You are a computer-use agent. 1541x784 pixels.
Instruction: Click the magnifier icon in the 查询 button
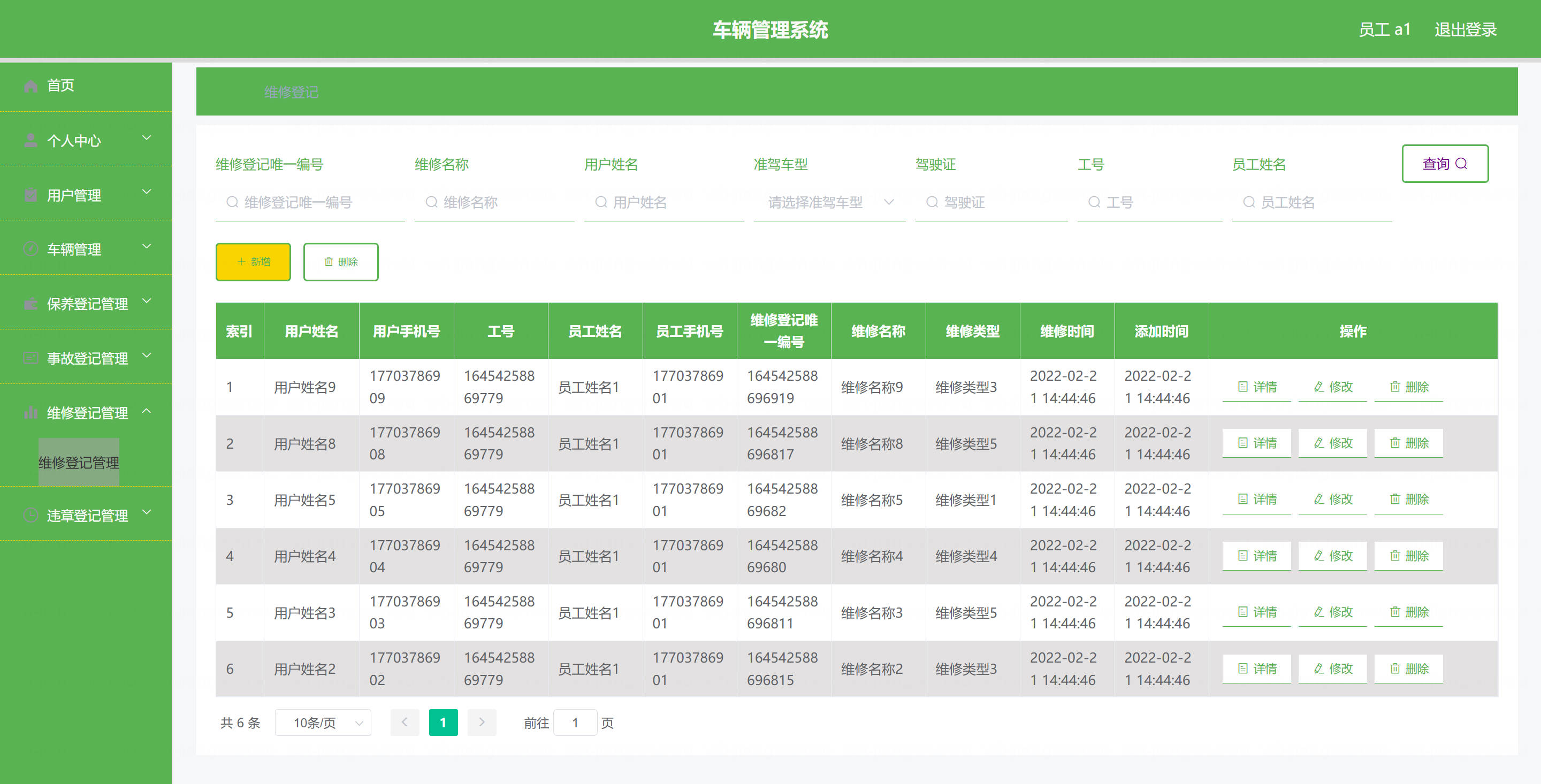pyautogui.click(x=1461, y=164)
